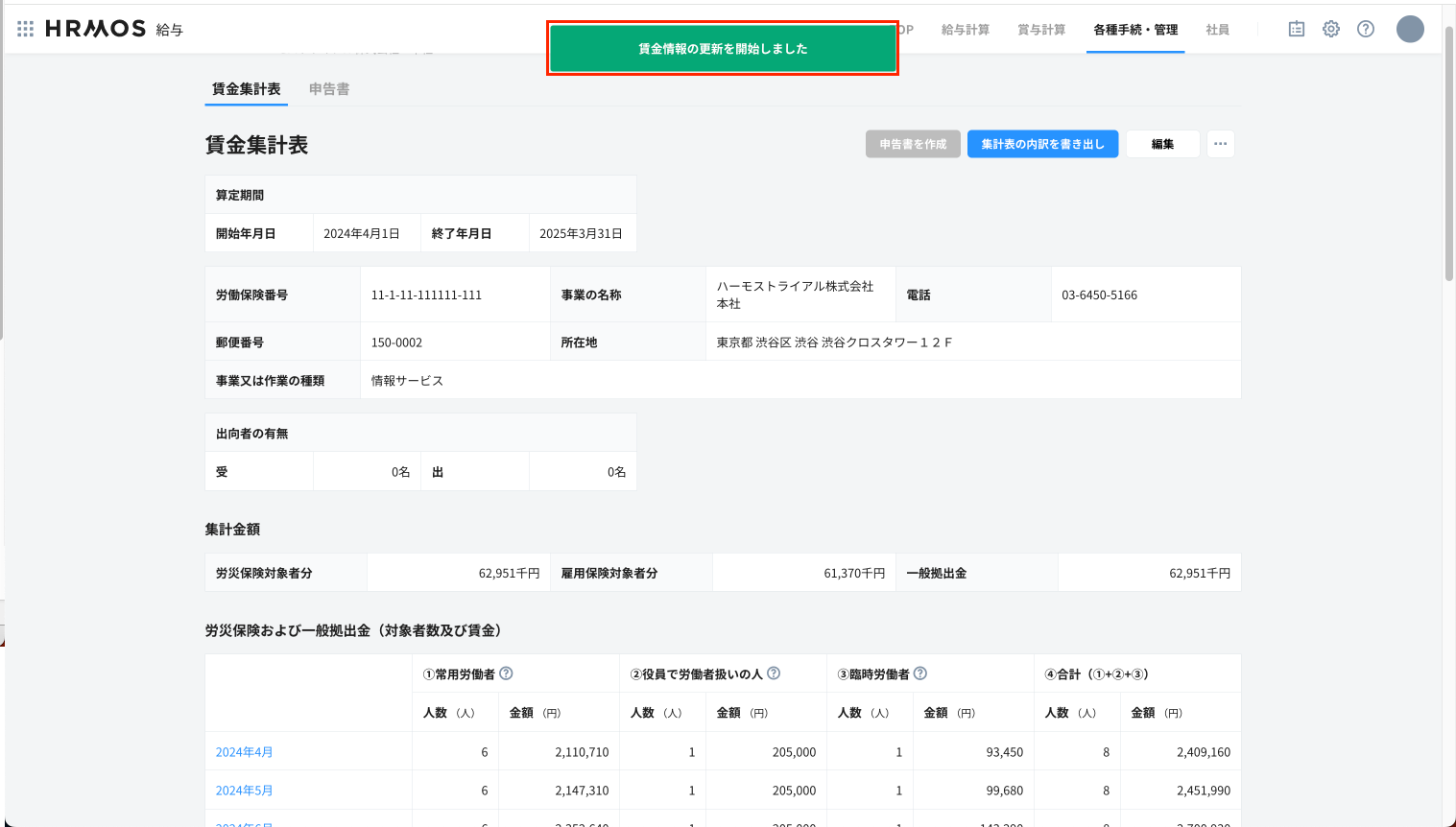
Task: Open the app grid launcher icon
Action: 26,29
